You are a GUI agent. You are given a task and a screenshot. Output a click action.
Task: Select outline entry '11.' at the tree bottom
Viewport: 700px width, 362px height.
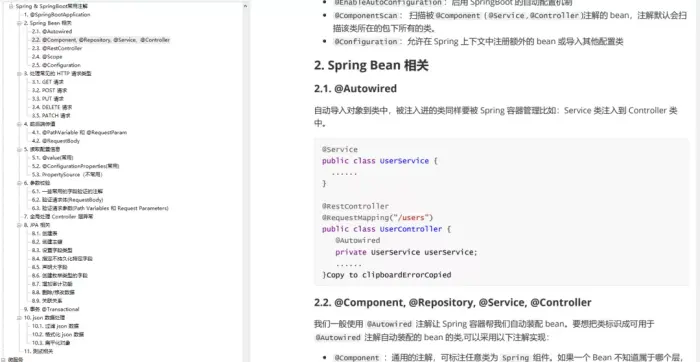38,351
